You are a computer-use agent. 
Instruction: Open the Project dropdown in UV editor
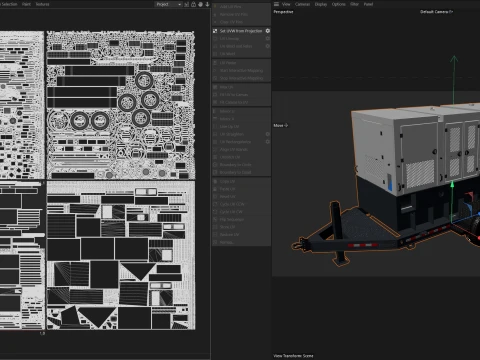[x=169, y=4]
